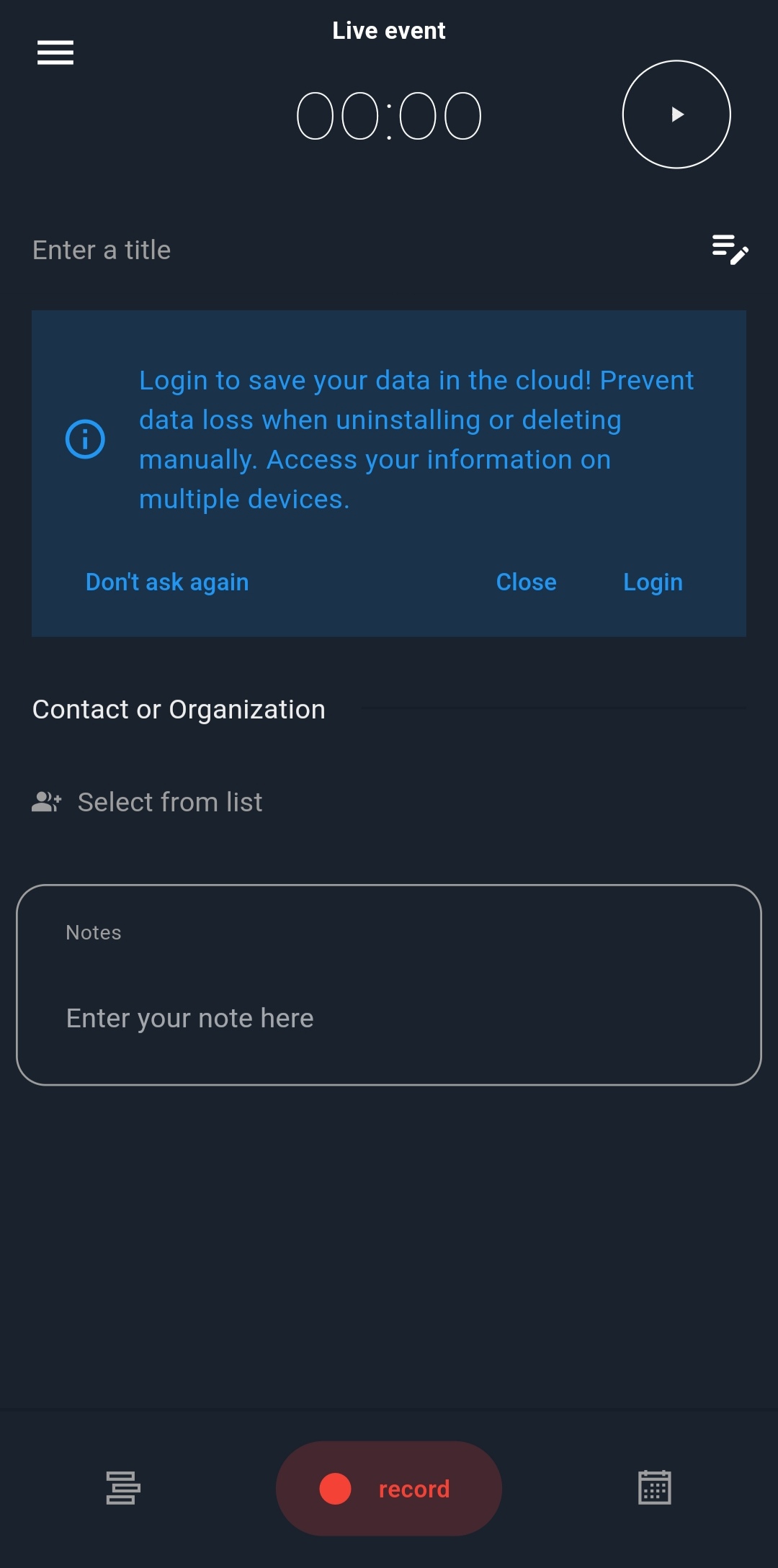Image resolution: width=778 pixels, height=1568 pixels.
Task: Focus the Enter a title field
Action: 360,251
